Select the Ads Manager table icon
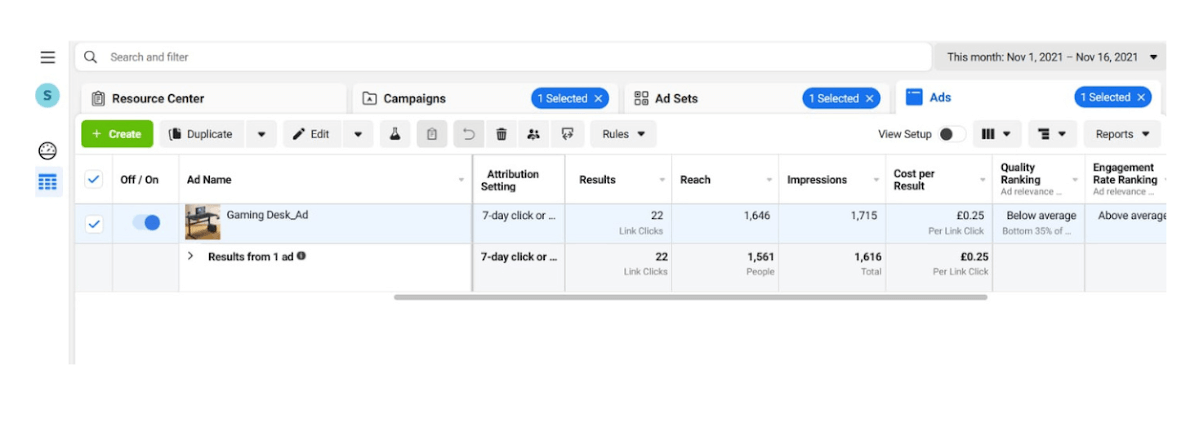The height and width of the screenshot is (424, 1193). [47, 182]
